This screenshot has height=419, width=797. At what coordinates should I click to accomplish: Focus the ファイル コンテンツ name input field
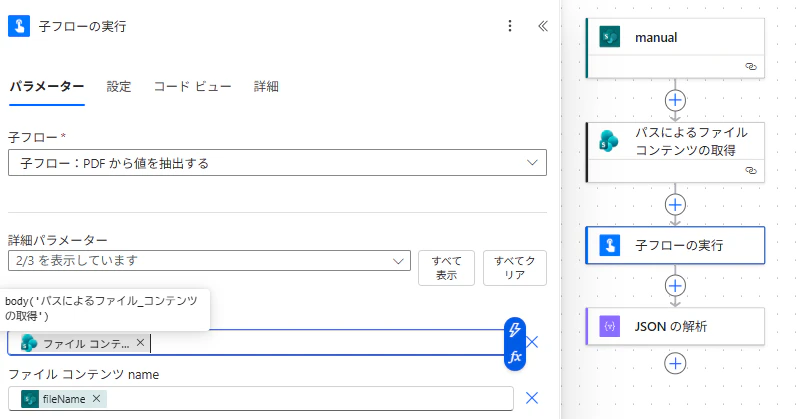261,399
